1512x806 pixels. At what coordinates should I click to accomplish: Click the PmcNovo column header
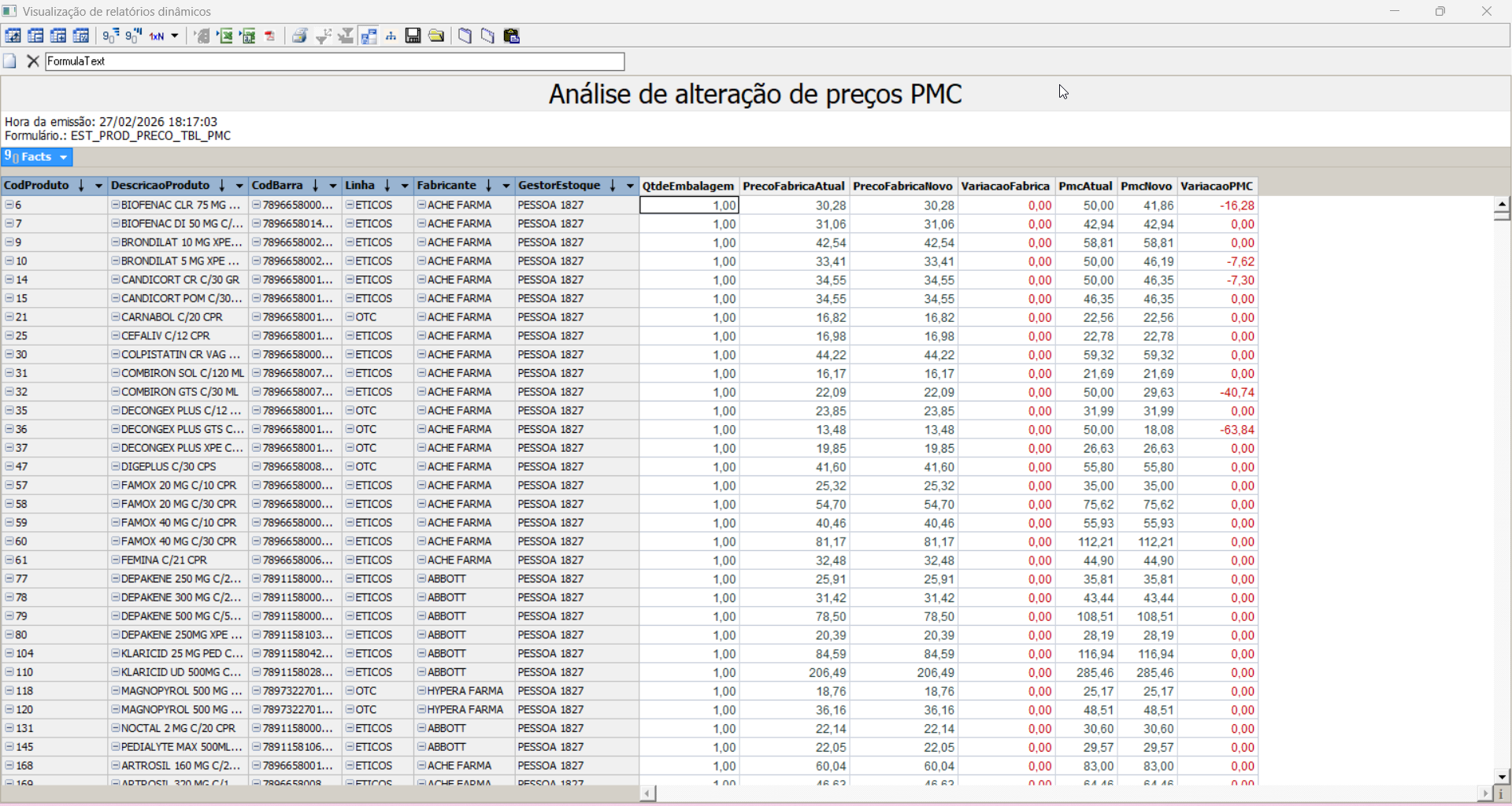pyautogui.click(x=1146, y=186)
